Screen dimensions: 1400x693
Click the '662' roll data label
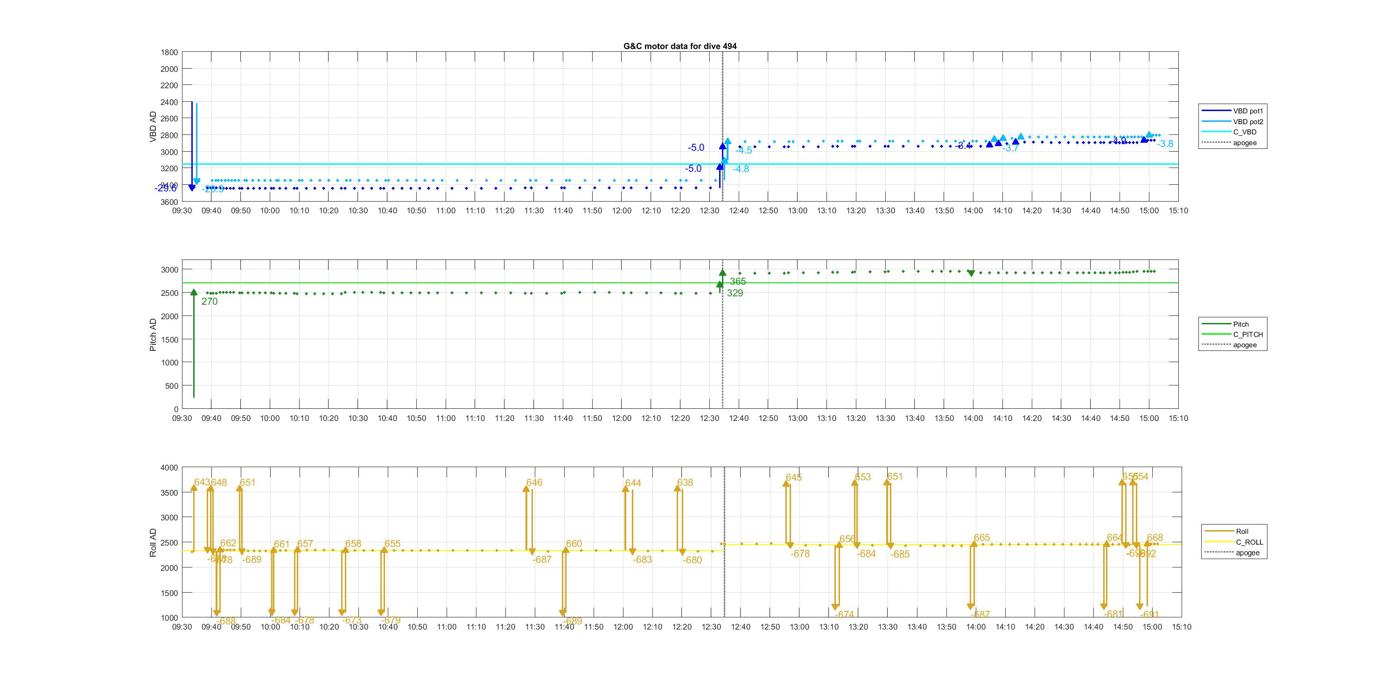228,543
